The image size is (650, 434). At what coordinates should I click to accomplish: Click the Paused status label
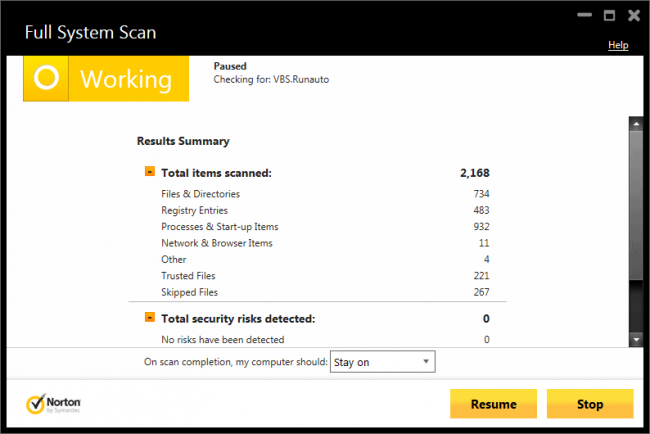tap(230, 66)
